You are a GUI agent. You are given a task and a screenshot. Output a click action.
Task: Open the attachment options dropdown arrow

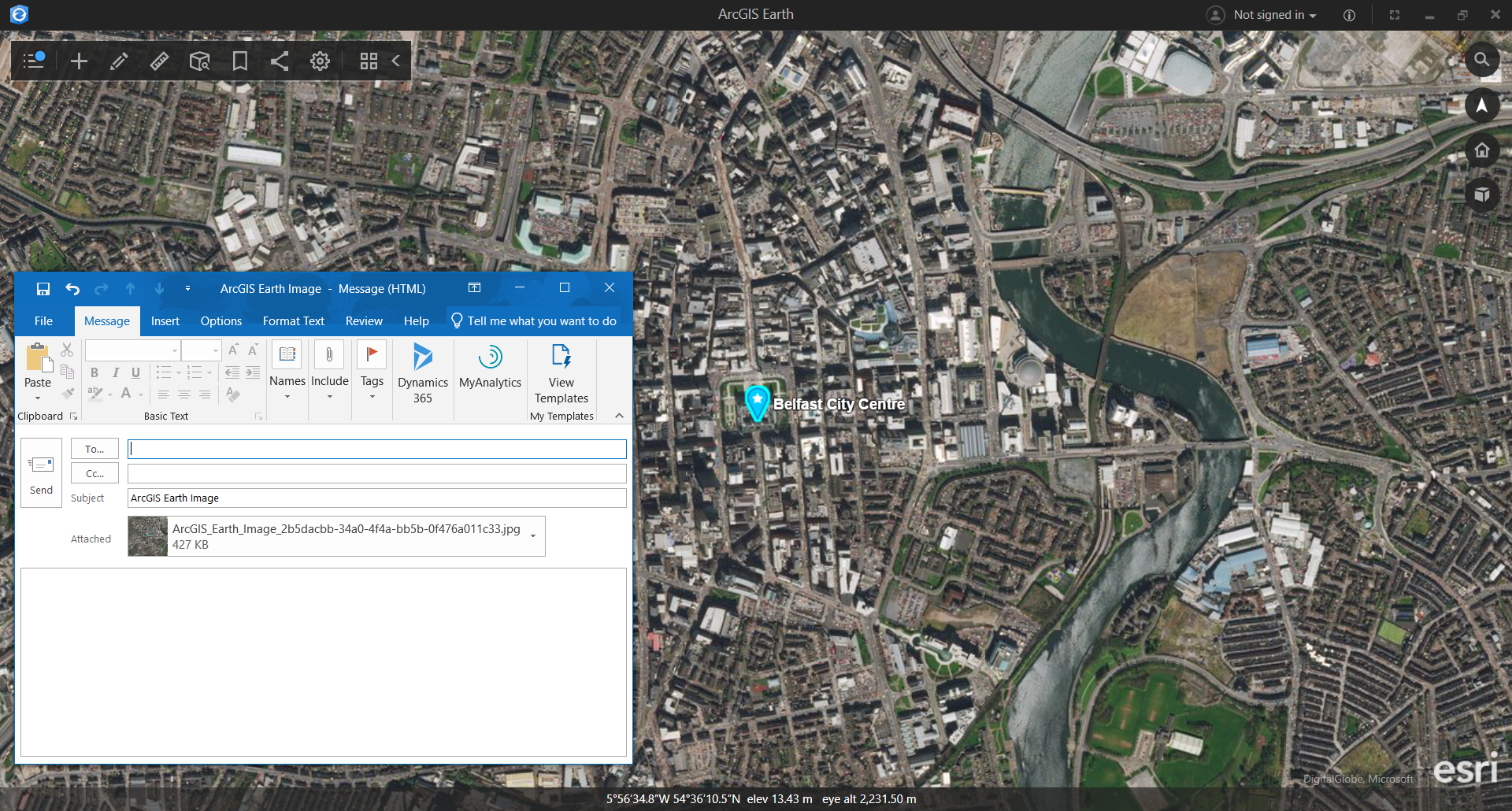click(x=533, y=536)
